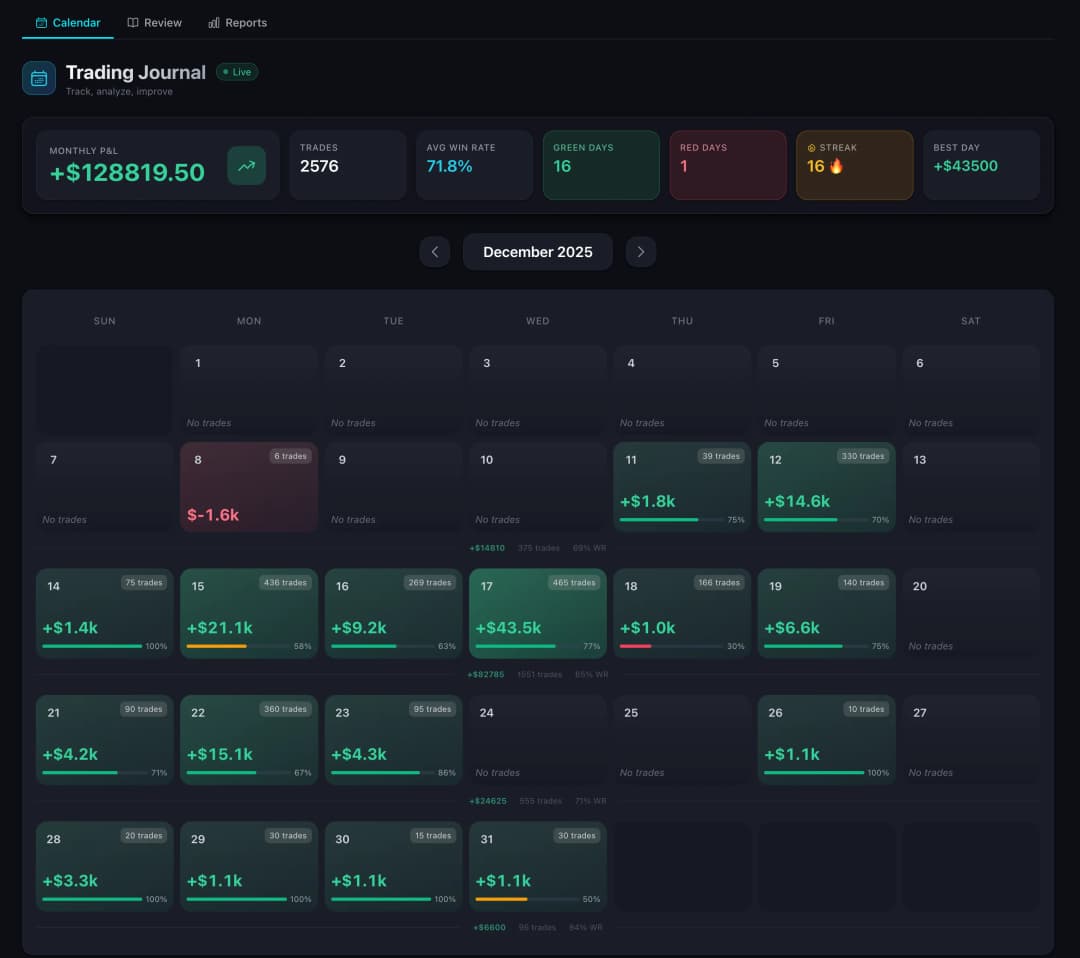Click the next month chevron arrow
Image resolution: width=1080 pixels, height=958 pixels.
641,251
